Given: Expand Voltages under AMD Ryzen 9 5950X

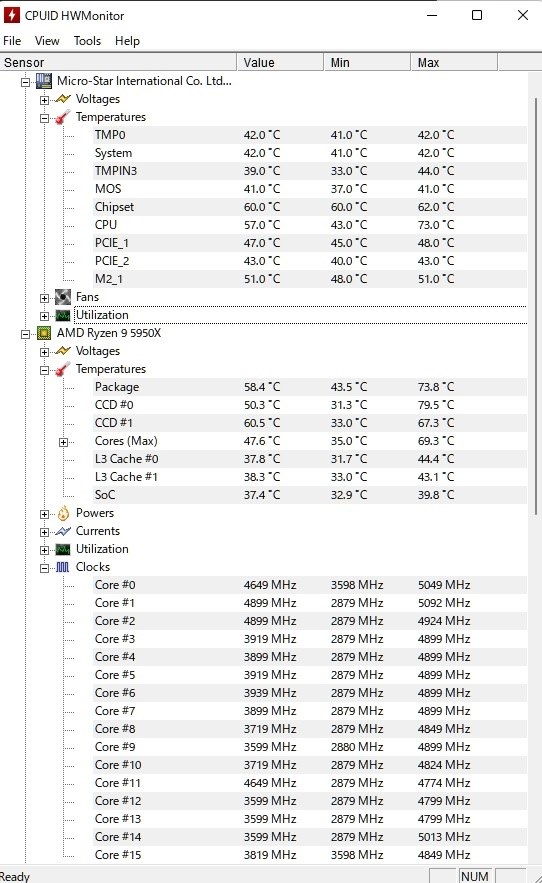Looking at the screenshot, I should (x=44, y=353).
